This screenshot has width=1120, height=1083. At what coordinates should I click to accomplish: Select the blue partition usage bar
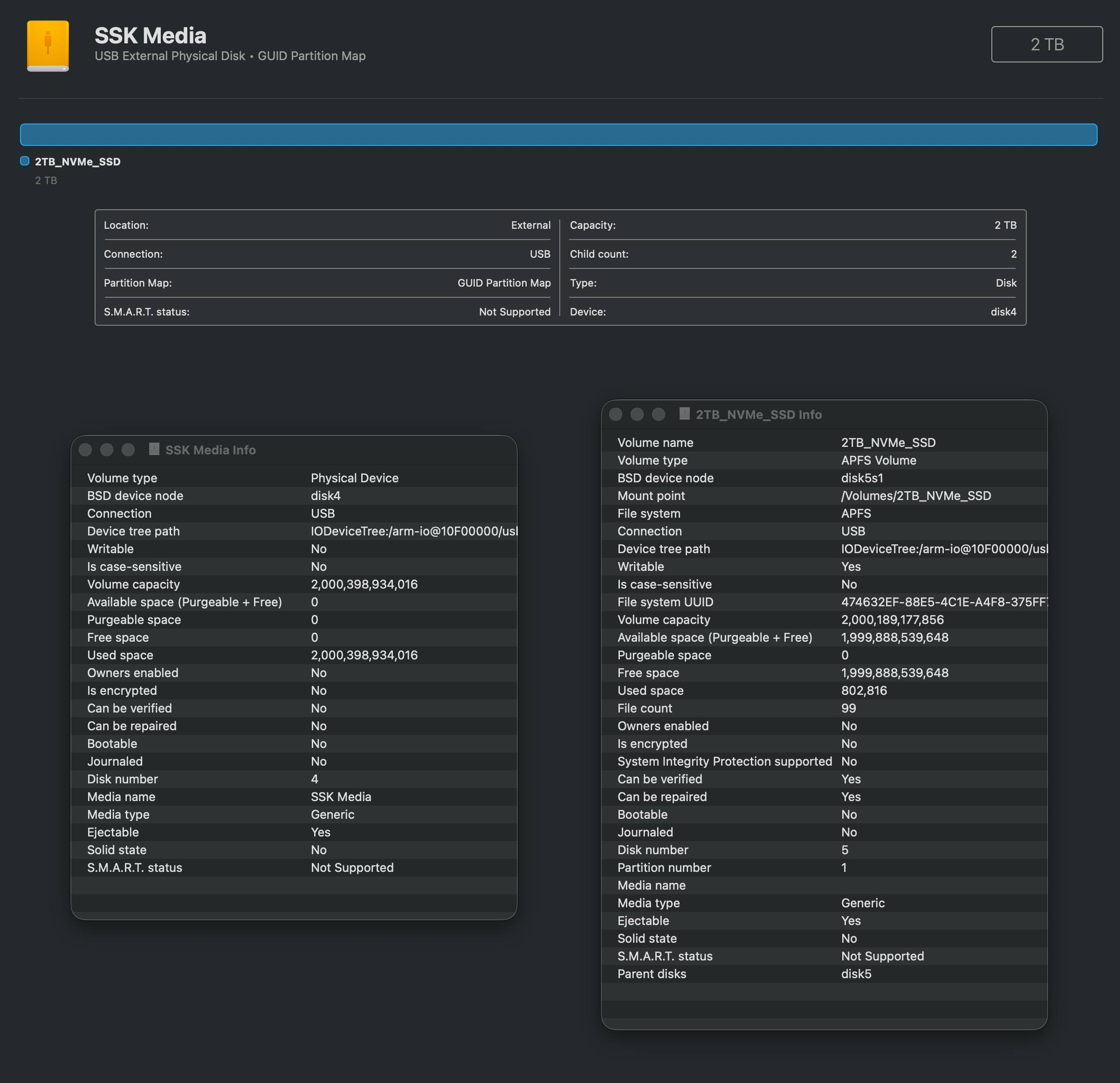coord(558,134)
